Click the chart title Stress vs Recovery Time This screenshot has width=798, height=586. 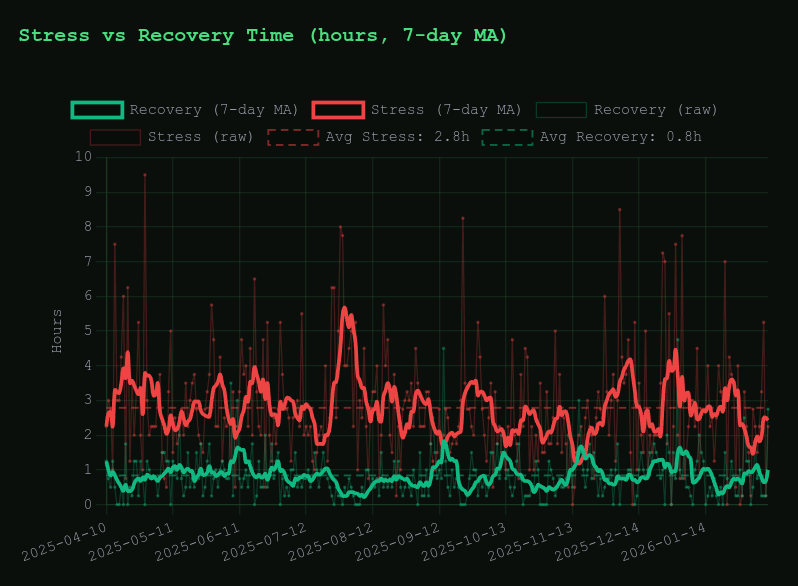263,36
